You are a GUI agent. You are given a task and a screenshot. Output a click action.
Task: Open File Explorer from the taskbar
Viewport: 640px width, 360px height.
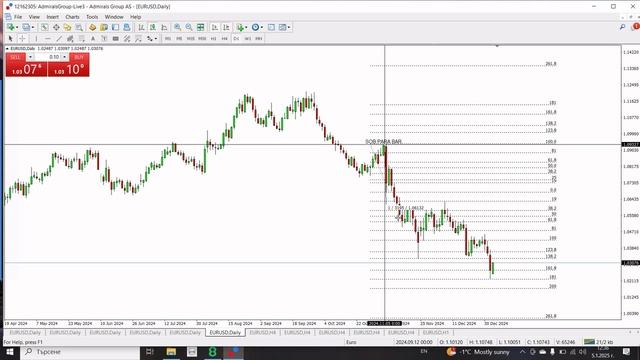tap(171, 352)
